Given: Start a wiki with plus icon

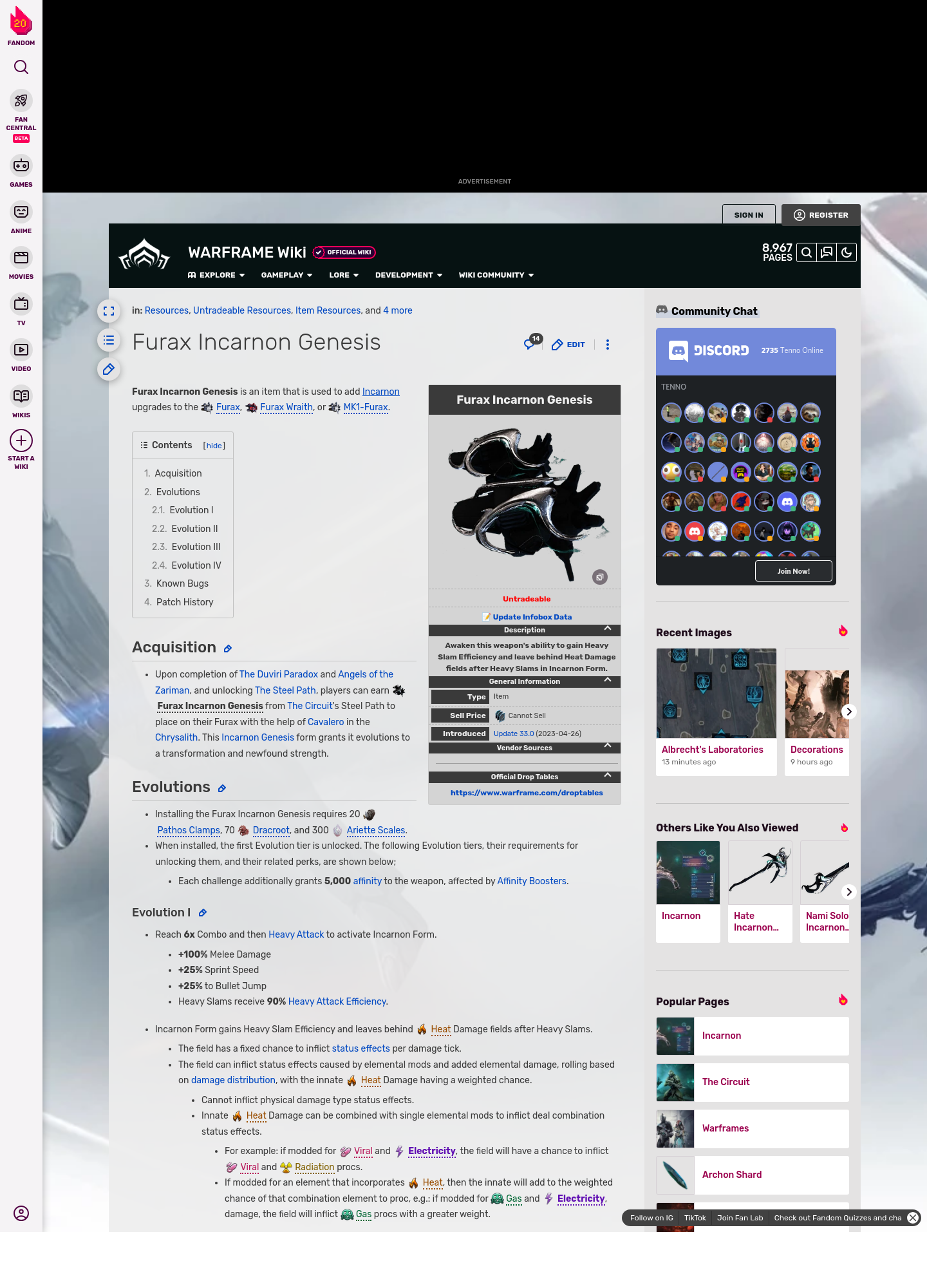Looking at the screenshot, I should click(x=21, y=440).
